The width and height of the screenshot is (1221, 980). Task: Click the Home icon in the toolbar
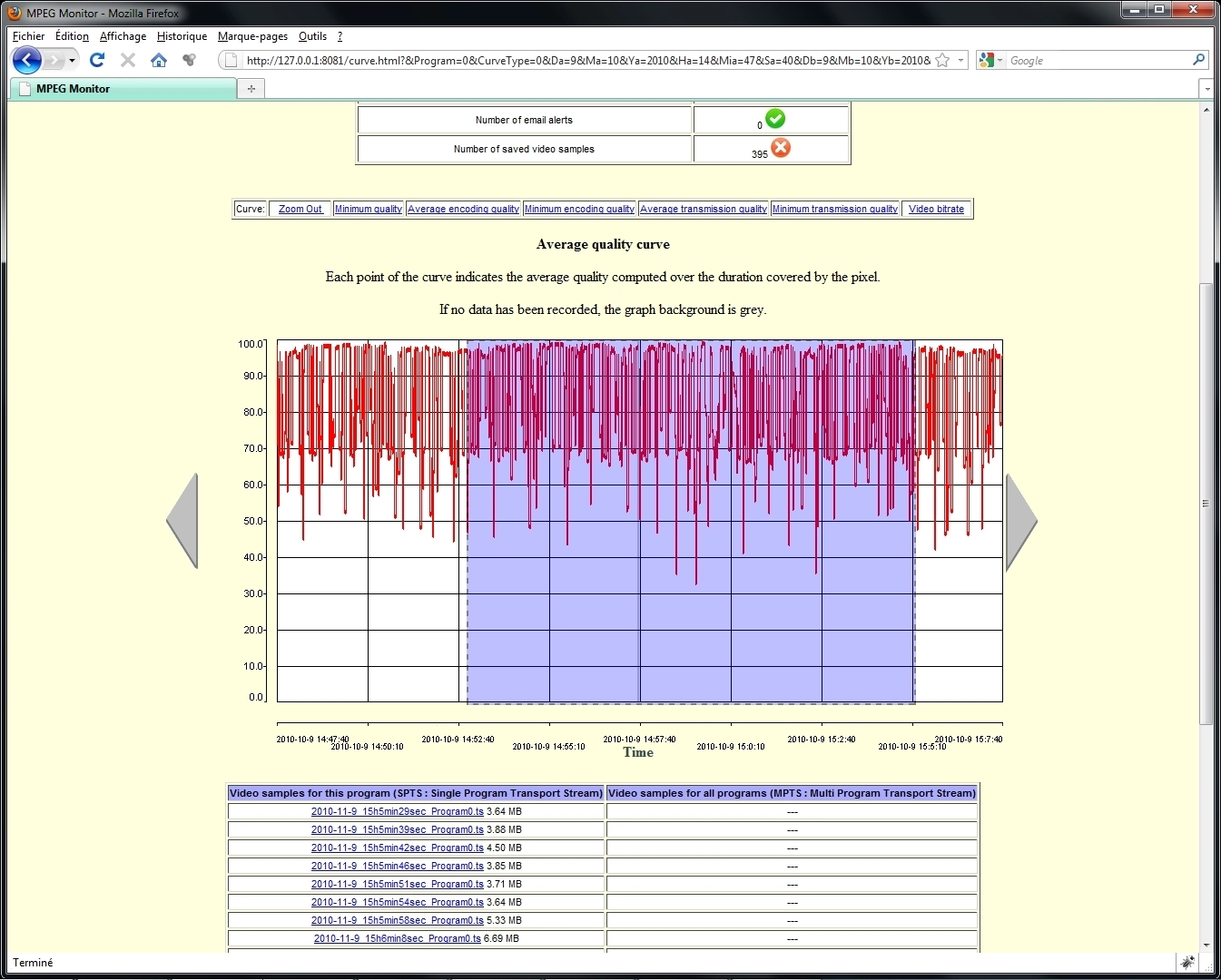tap(159, 61)
